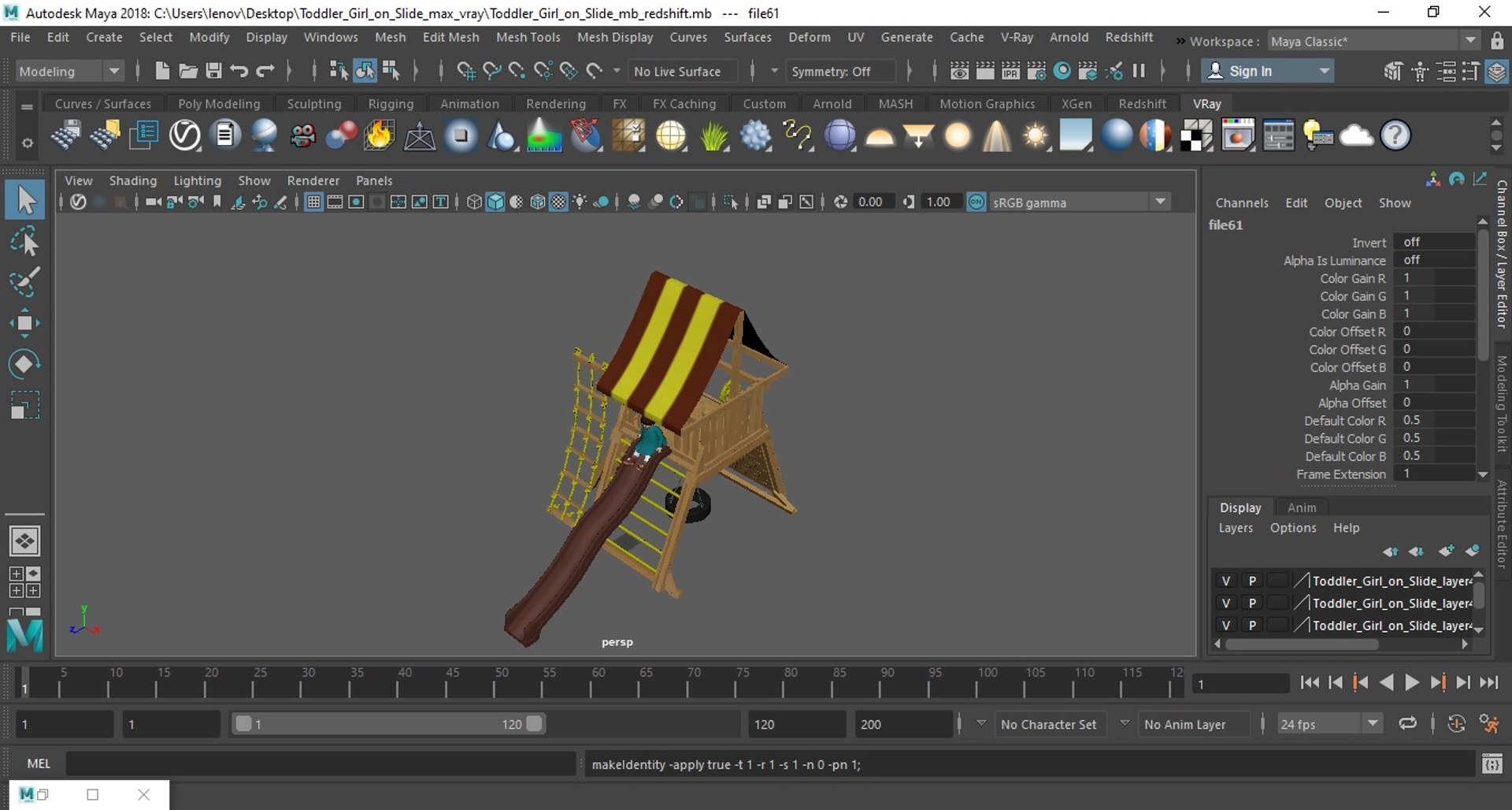The image size is (1512, 810).
Task: Choose the Paint selection tool
Action: [25, 282]
